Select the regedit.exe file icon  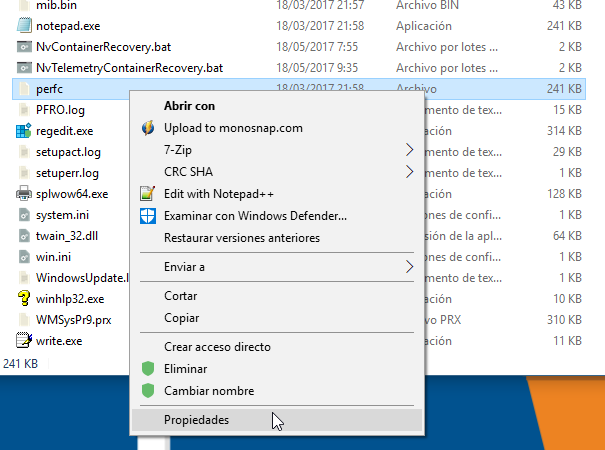pos(25,131)
